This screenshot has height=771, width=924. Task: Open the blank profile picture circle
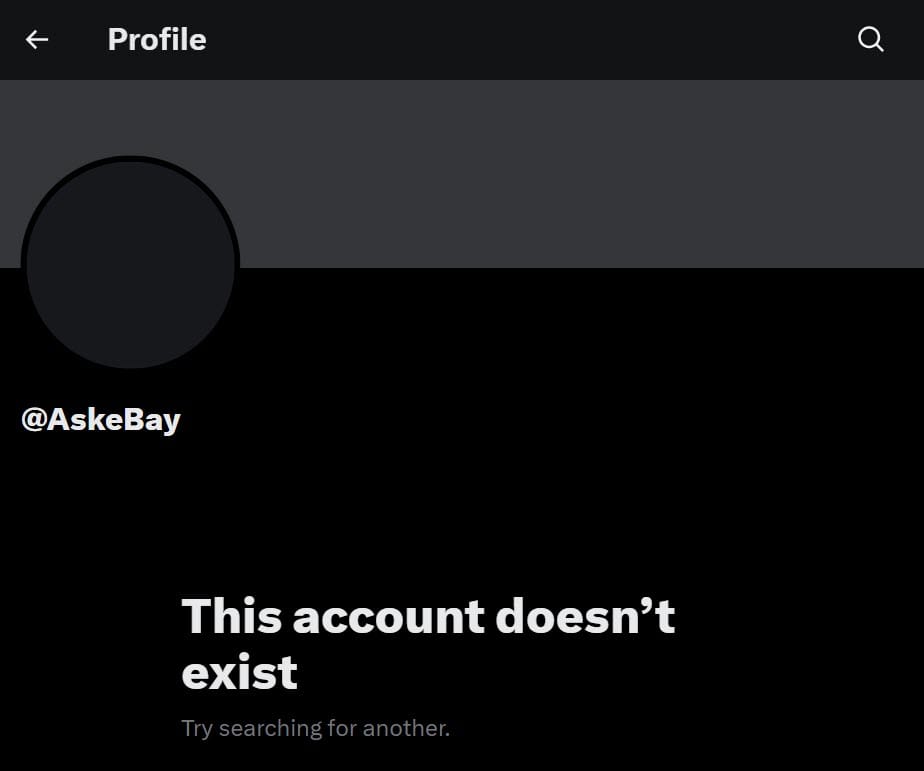pyautogui.click(x=130, y=263)
